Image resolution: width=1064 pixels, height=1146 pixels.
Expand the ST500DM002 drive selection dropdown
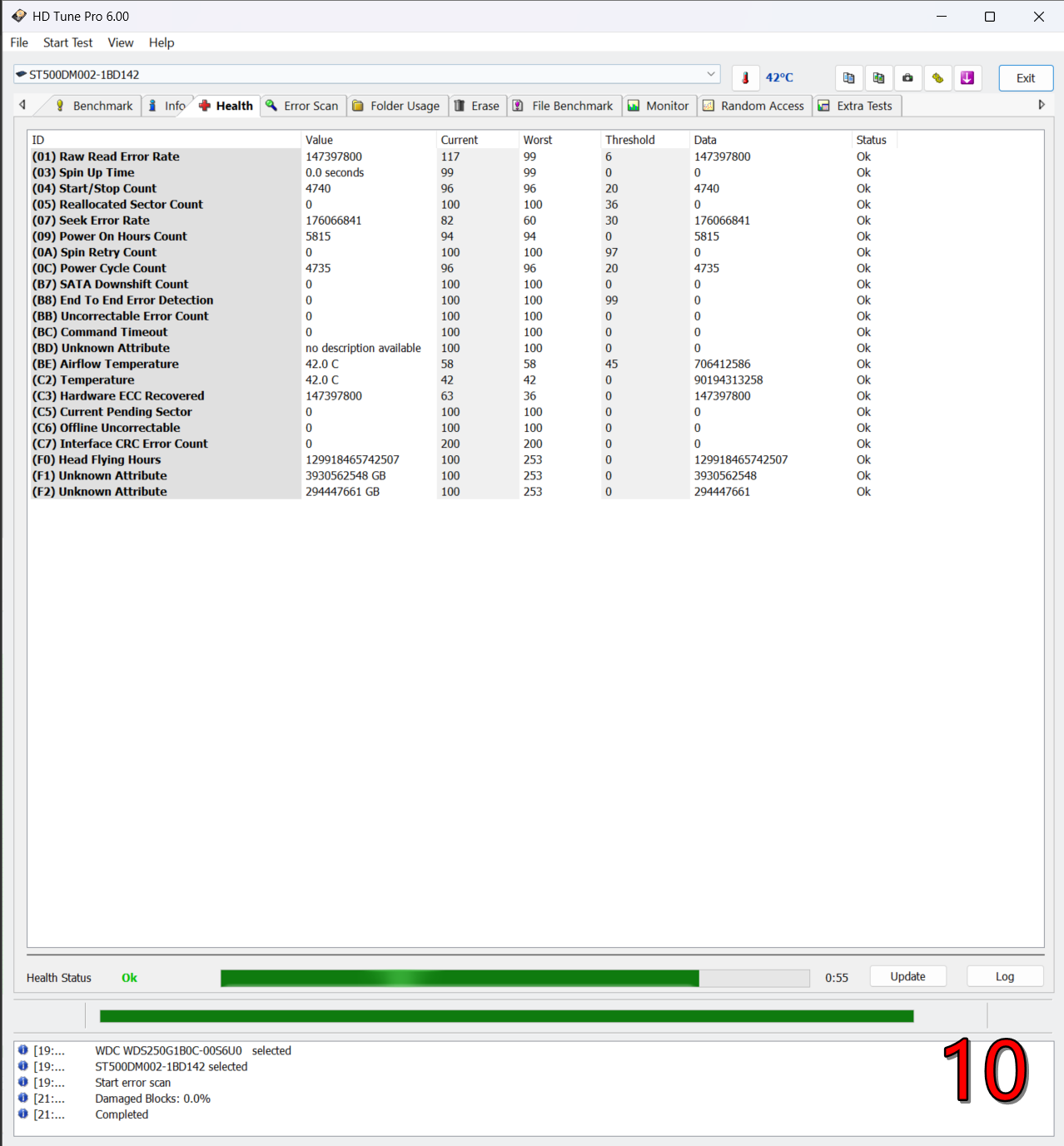(711, 74)
